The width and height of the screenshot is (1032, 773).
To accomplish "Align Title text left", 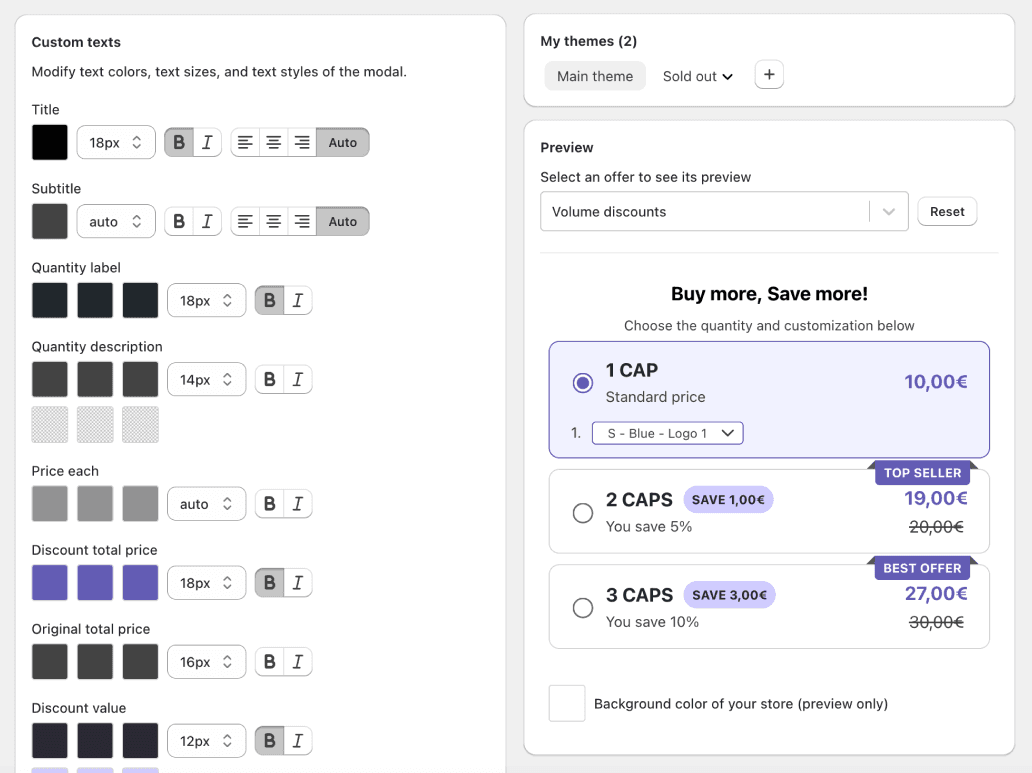I will tap(245, 142).
